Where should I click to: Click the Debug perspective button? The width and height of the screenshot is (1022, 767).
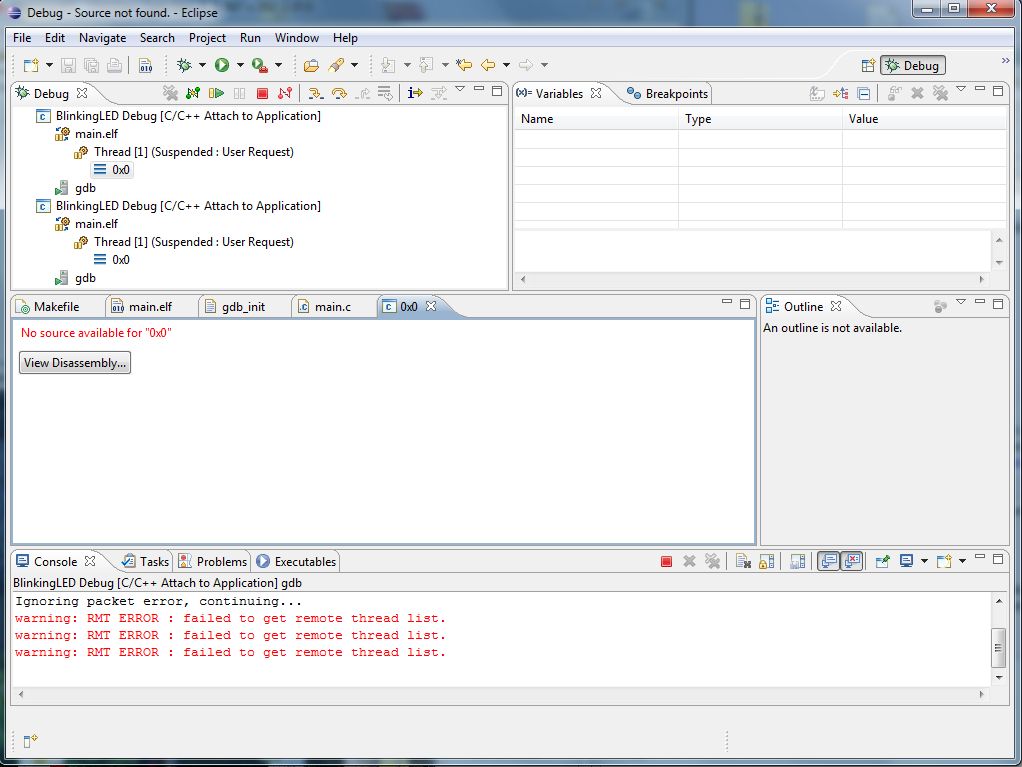(x=912, y=65)
